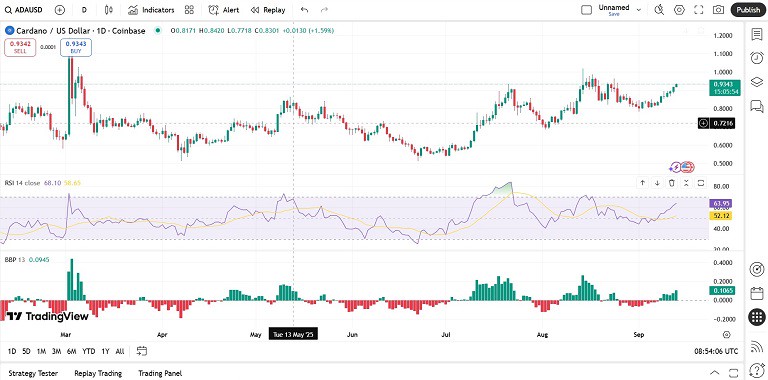Select the 1Y date range
Viewport: 768px width, 380px height.
[105, 351]
